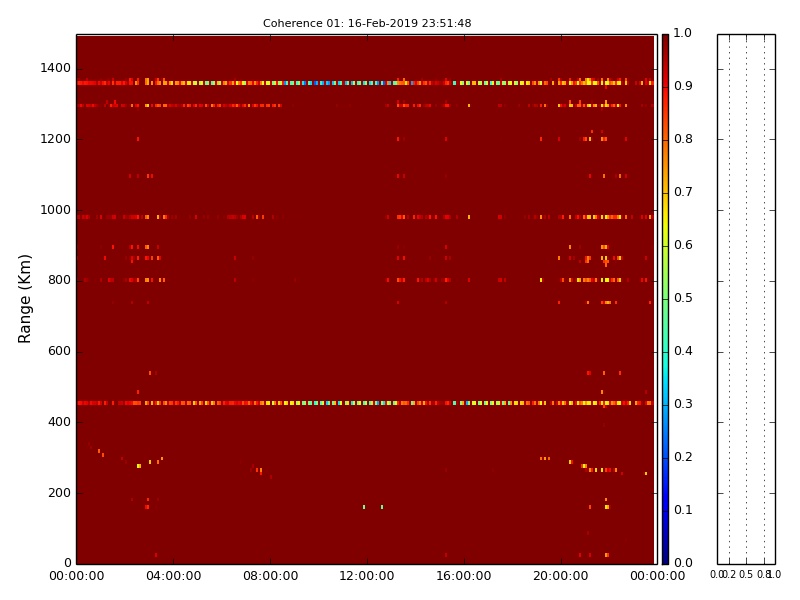Click the colorbar 1.0 label
Screen dimensions: 800x600
[x=683, y=34]
